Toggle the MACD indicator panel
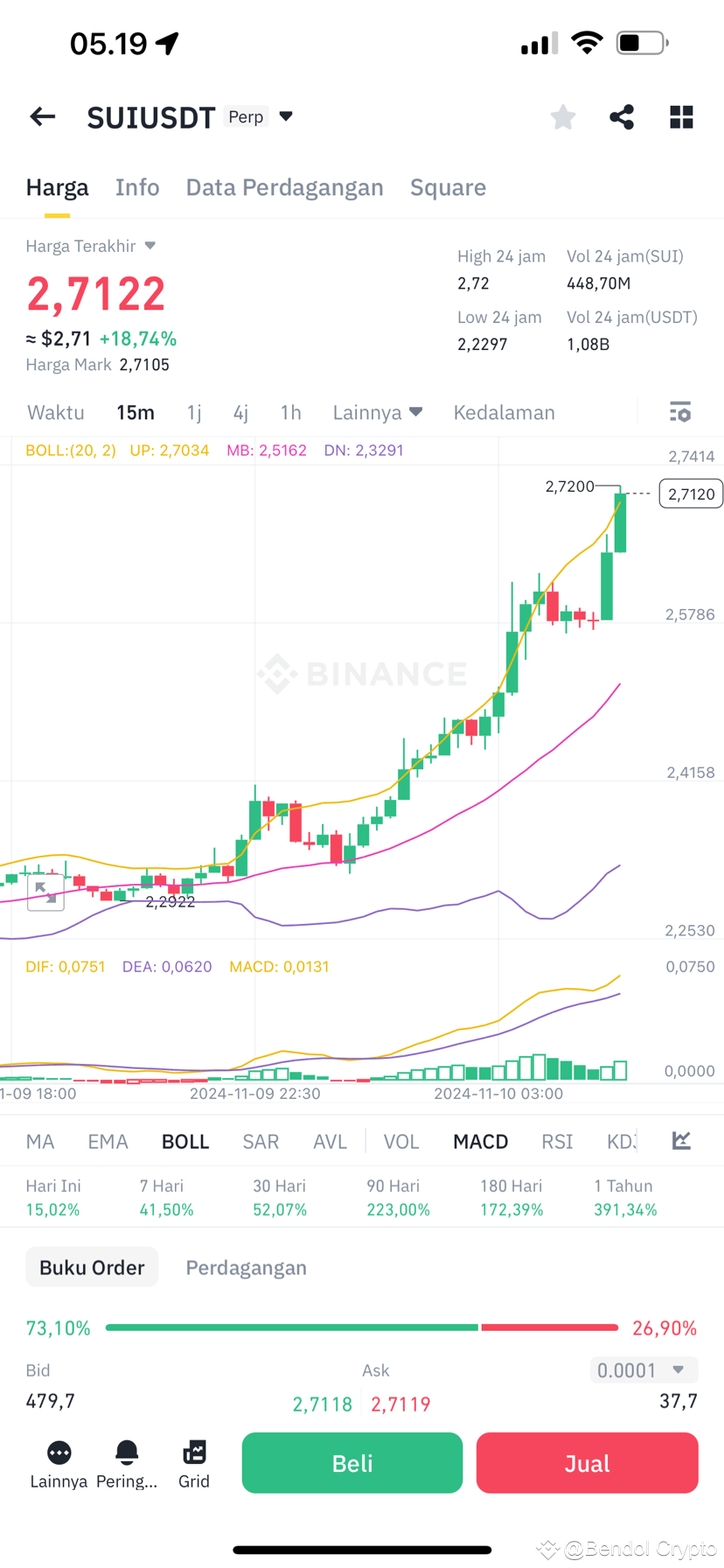 pos(480,1141)
